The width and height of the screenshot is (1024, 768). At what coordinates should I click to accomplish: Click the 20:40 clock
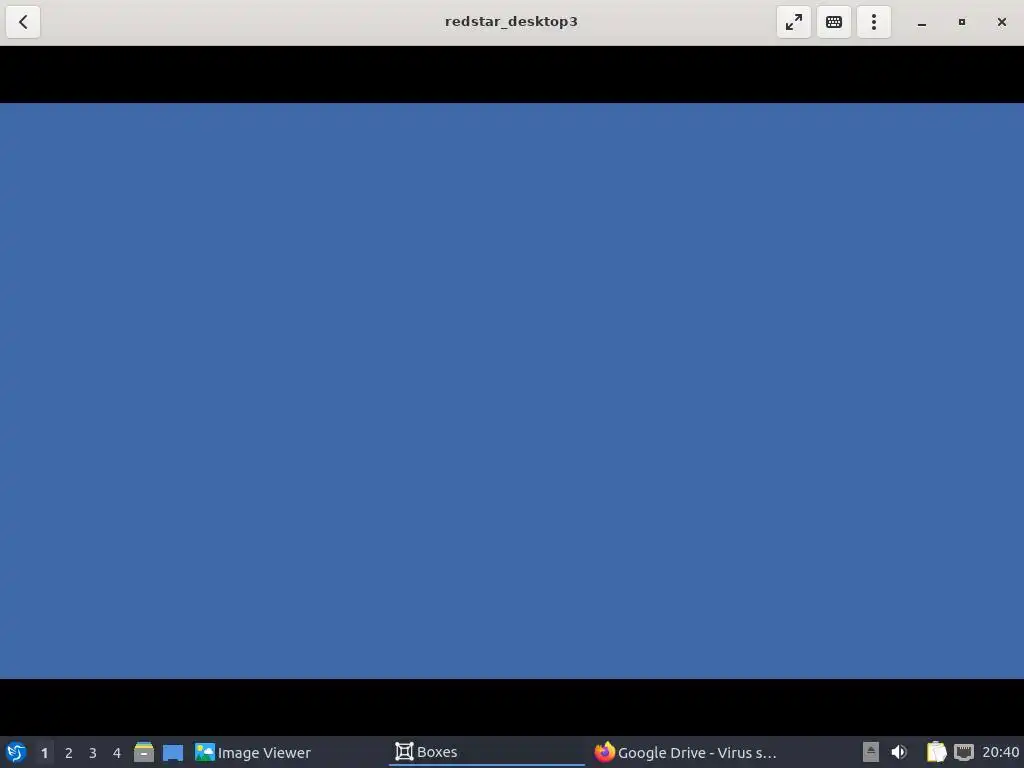pos(1000,752)
